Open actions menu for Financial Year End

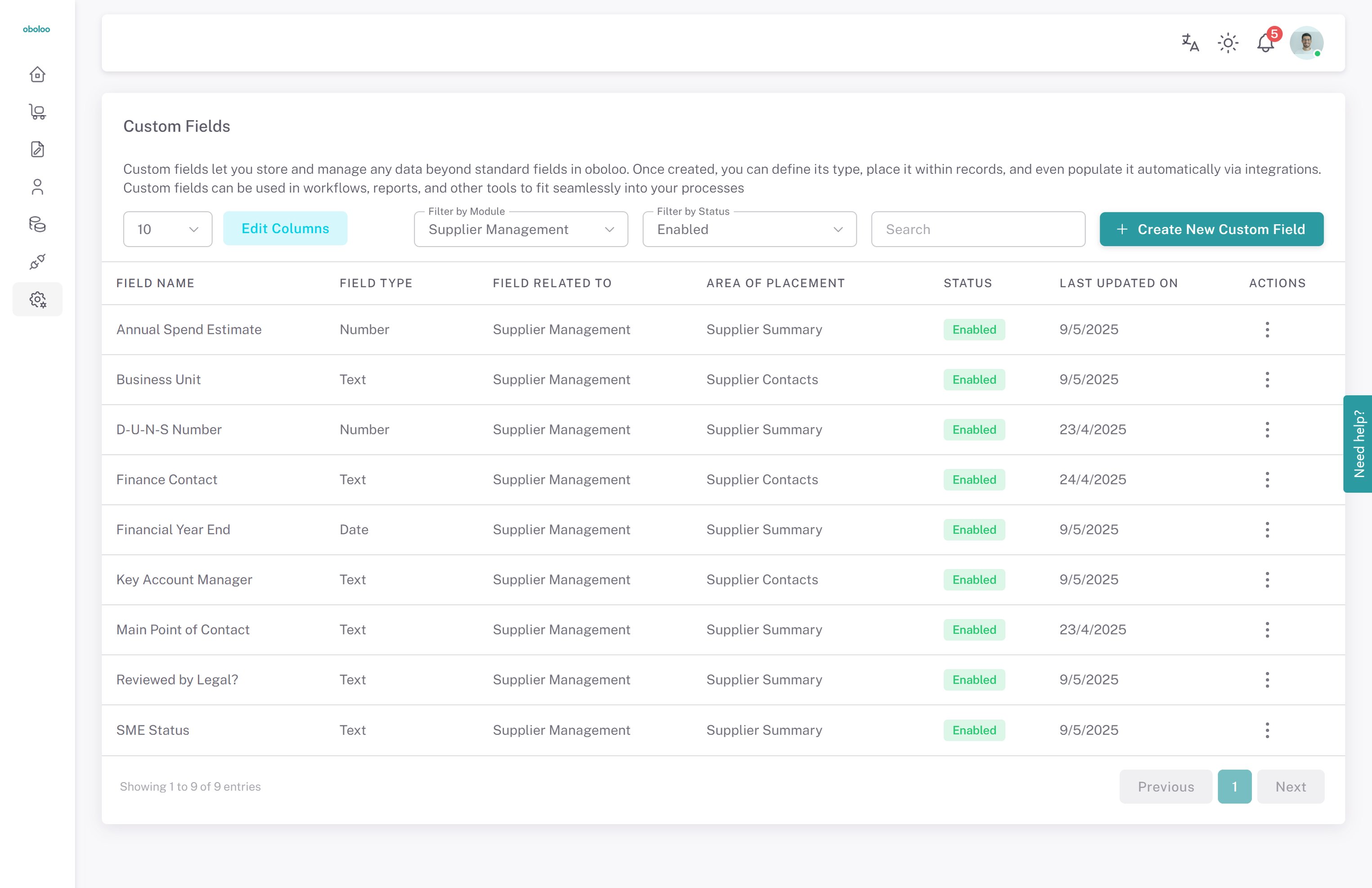tap(1267, 529)
